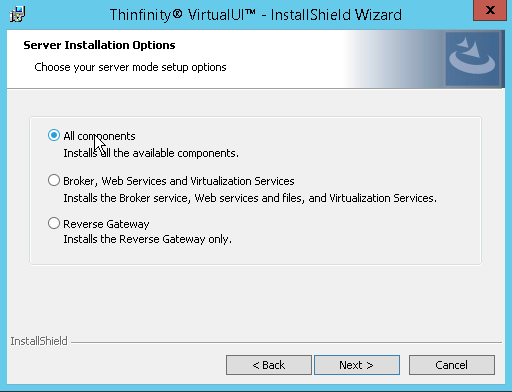512x392 pixels.
Task: Click the "Installs the Reverse Gateway only." description
Action: click(147, 239)
